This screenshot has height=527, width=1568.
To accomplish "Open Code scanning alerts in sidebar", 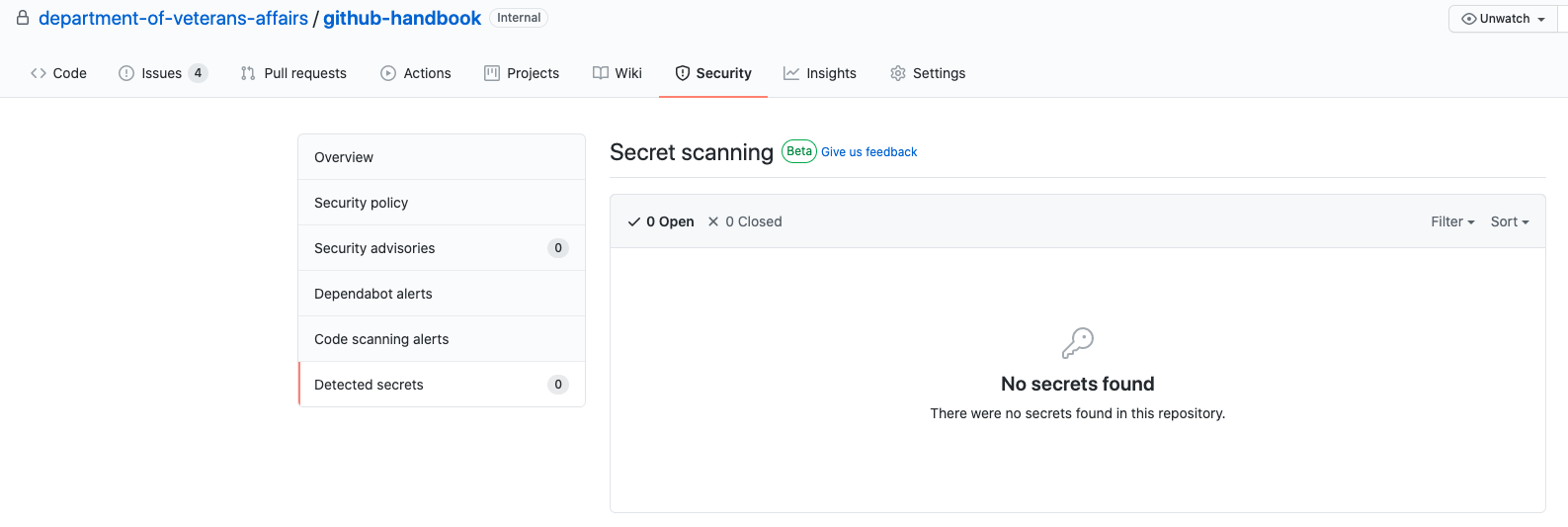I will pos(442,339).
